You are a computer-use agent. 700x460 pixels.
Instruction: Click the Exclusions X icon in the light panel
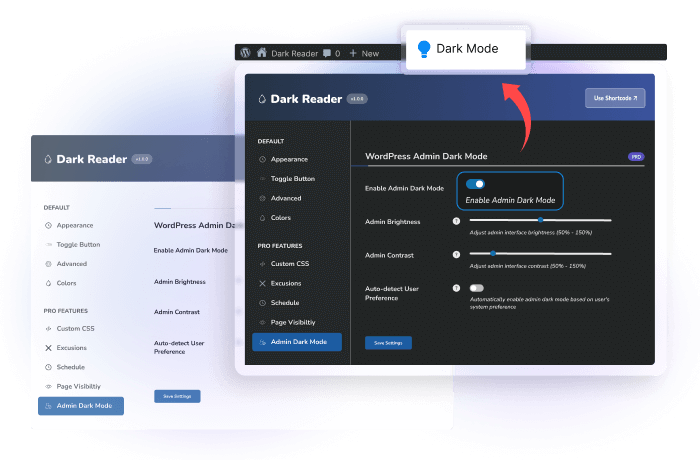(48, 348)
